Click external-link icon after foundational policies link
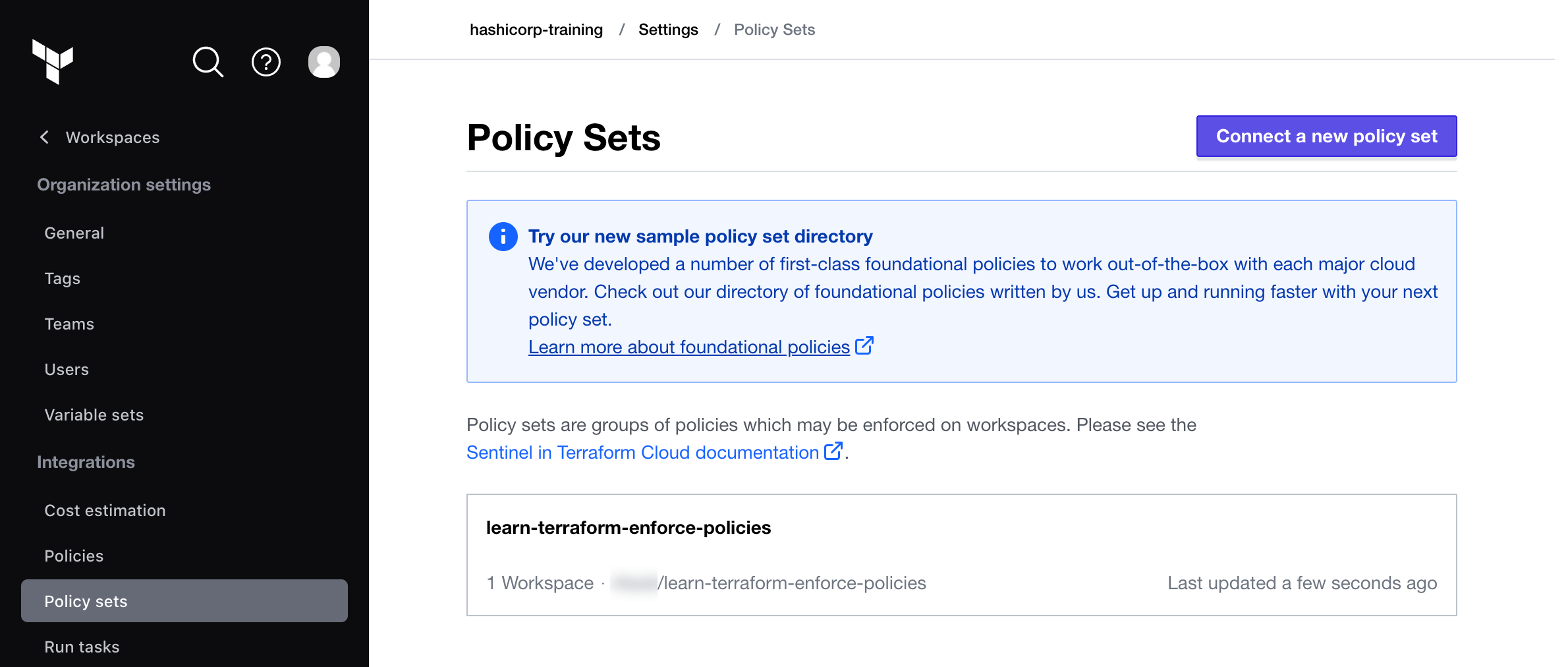The width and height of the screenshot is (1568, 667). (x=864, y=345)
